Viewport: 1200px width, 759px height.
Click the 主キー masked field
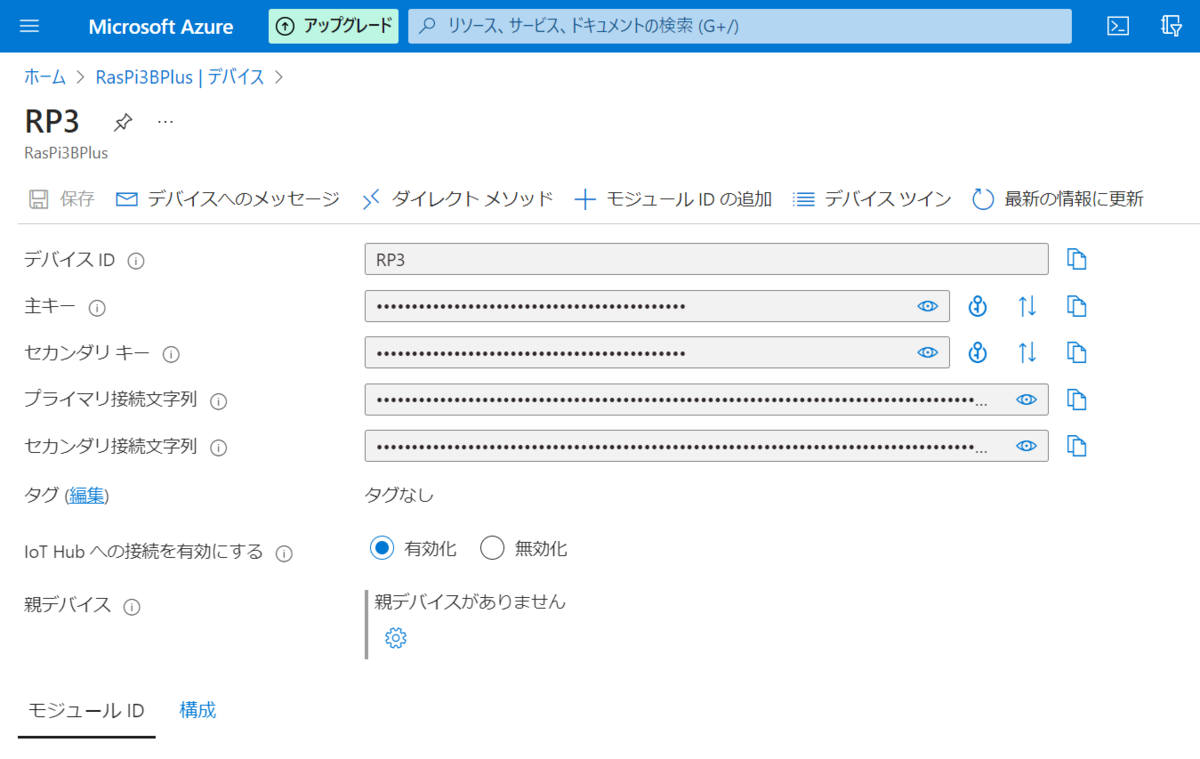point(657,306)
